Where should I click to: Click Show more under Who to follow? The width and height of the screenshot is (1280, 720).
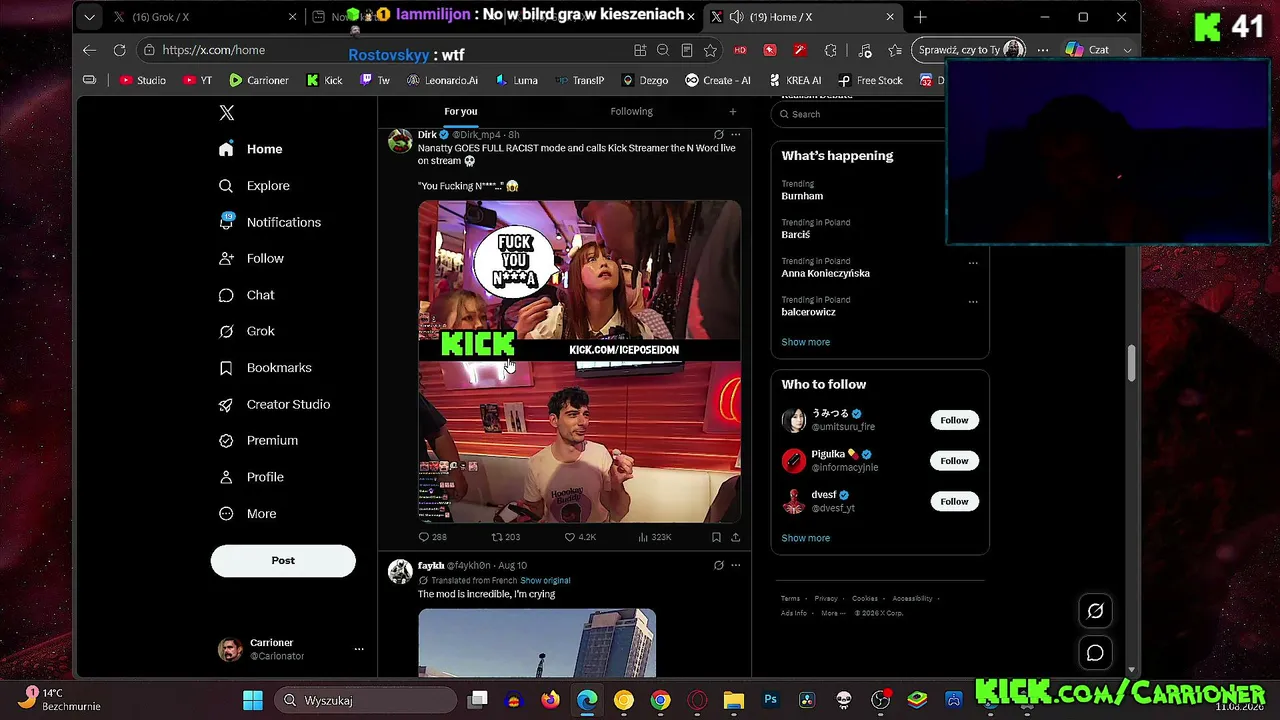806,538
